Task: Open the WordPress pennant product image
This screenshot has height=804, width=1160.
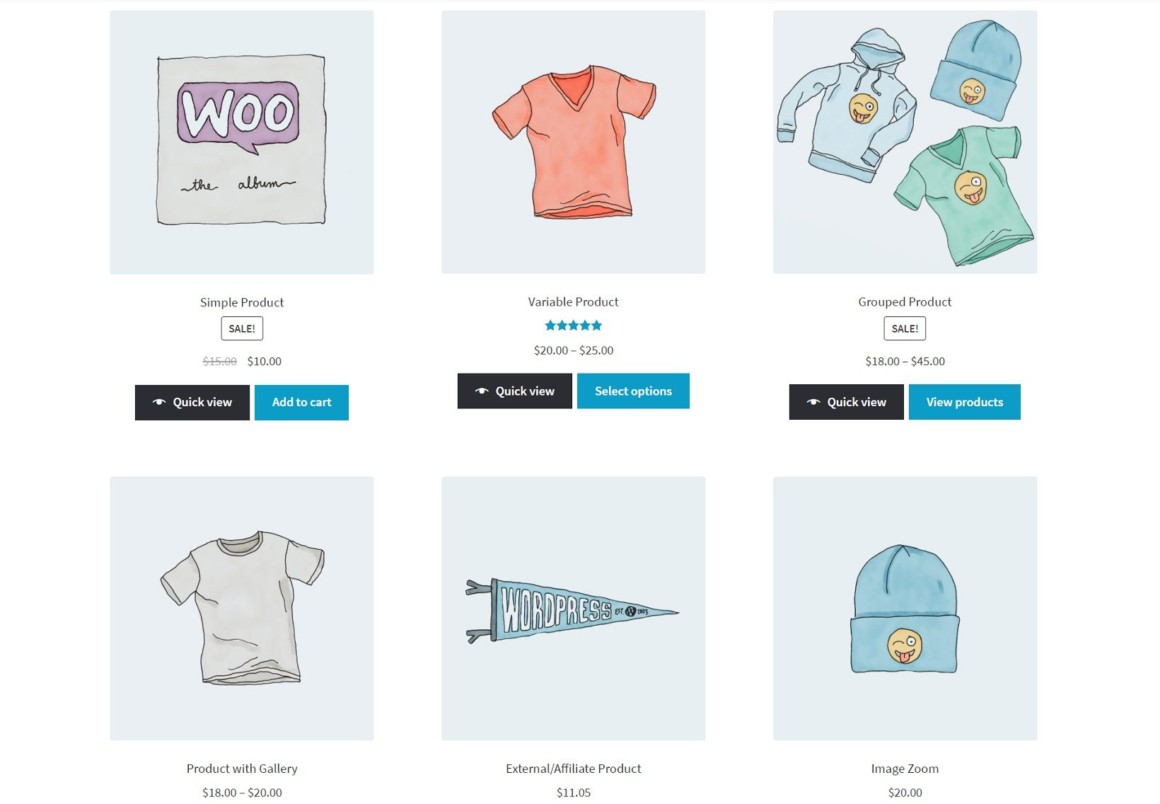Action: pyautogui.click(x=573, y=608)
